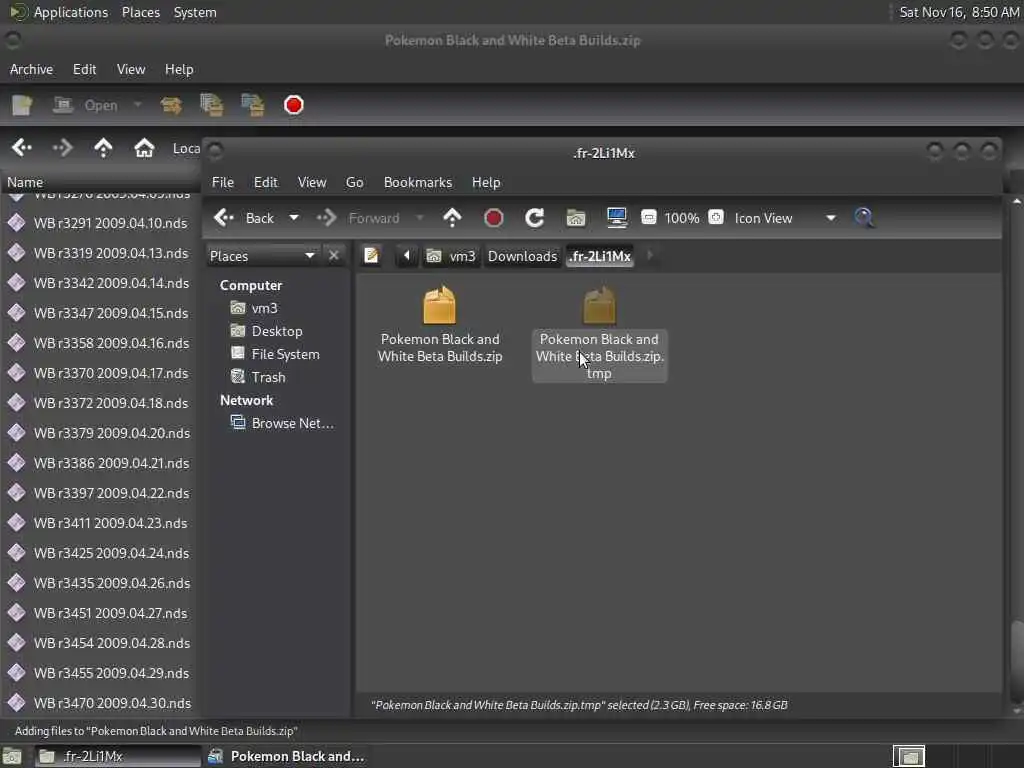Switch to .fr-2Li1Mx window in bottom taskbar
The height and width of the screenshot is (768, 1024).
tap(118, 756)
